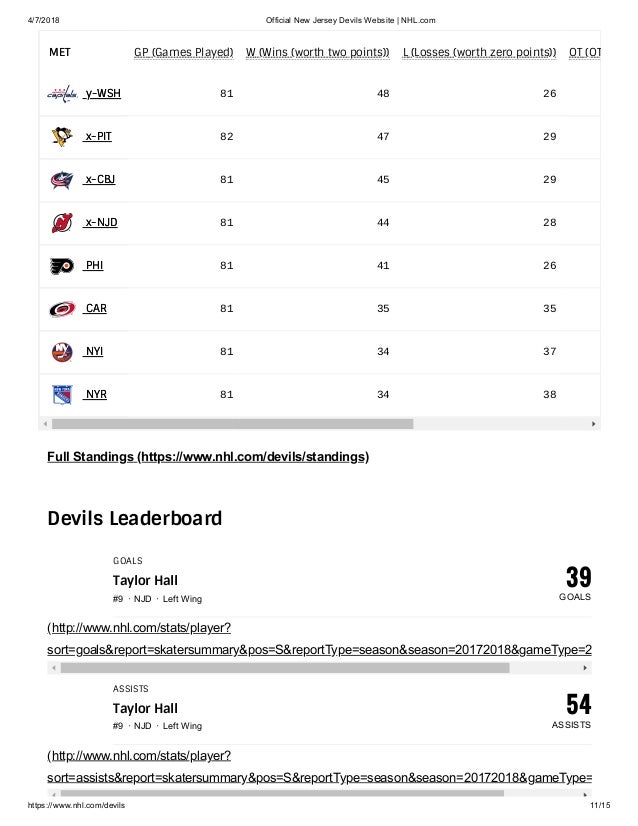Click the Washington Capitals team logo
The width and height of the screenshot is (638, 826).
click(62, 94)
